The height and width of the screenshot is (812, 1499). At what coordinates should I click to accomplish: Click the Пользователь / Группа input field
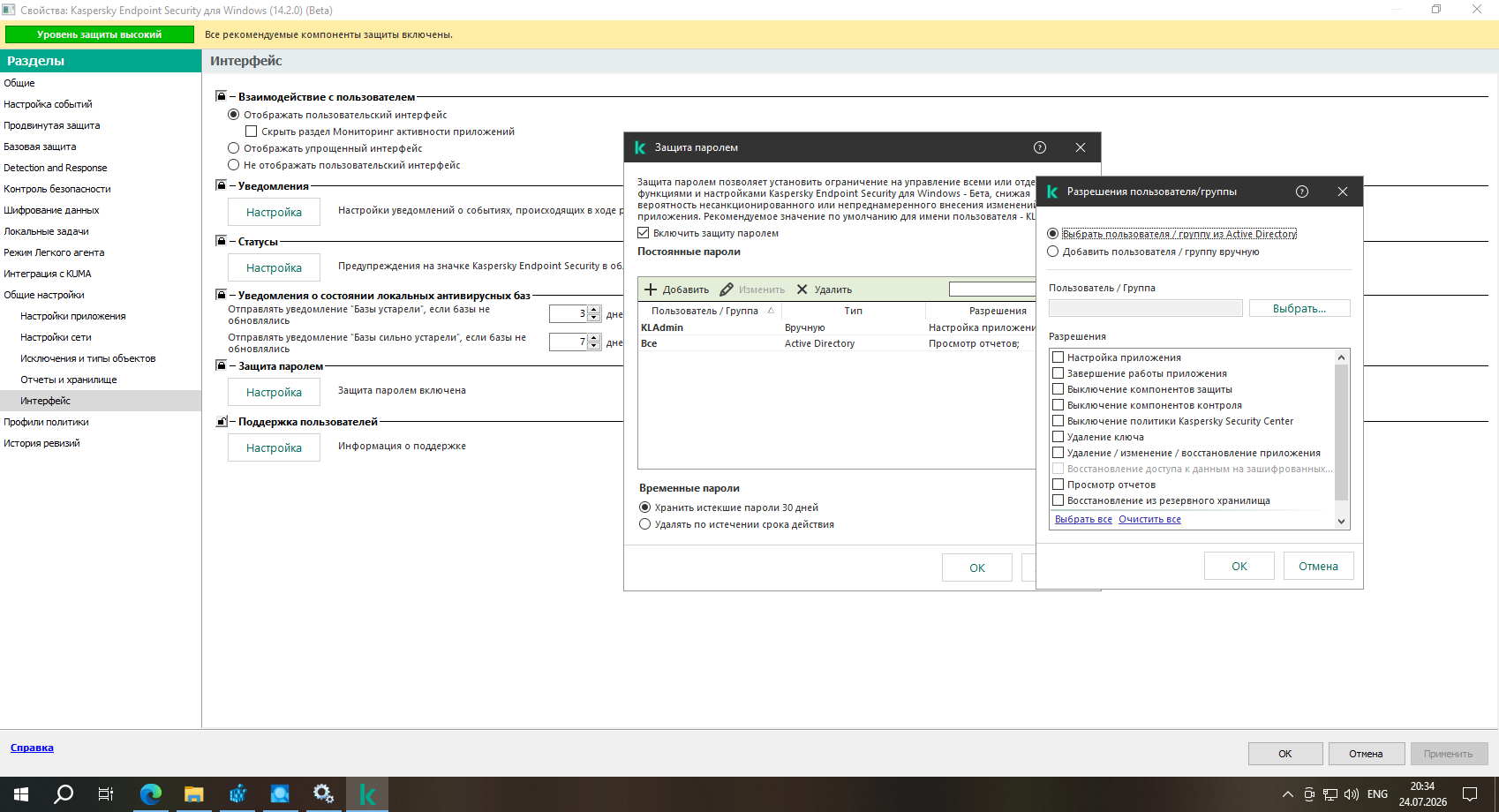coord(1145,308)
